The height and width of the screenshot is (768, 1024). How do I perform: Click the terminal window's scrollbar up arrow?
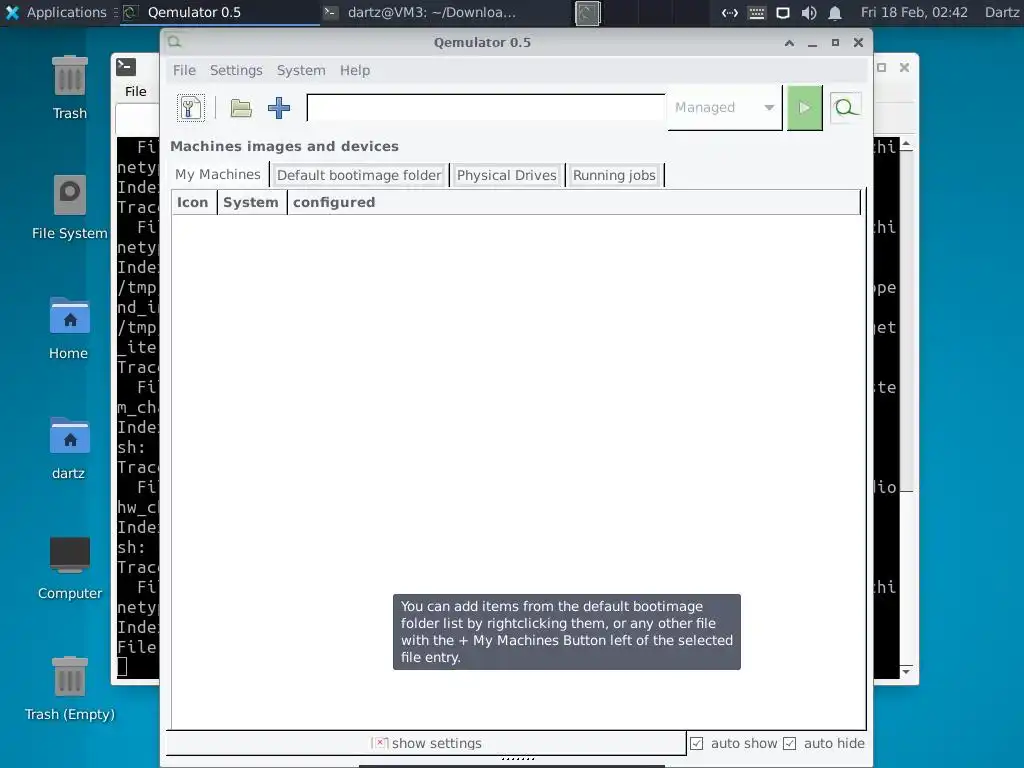pyautogui.click(x=906, y=145)
